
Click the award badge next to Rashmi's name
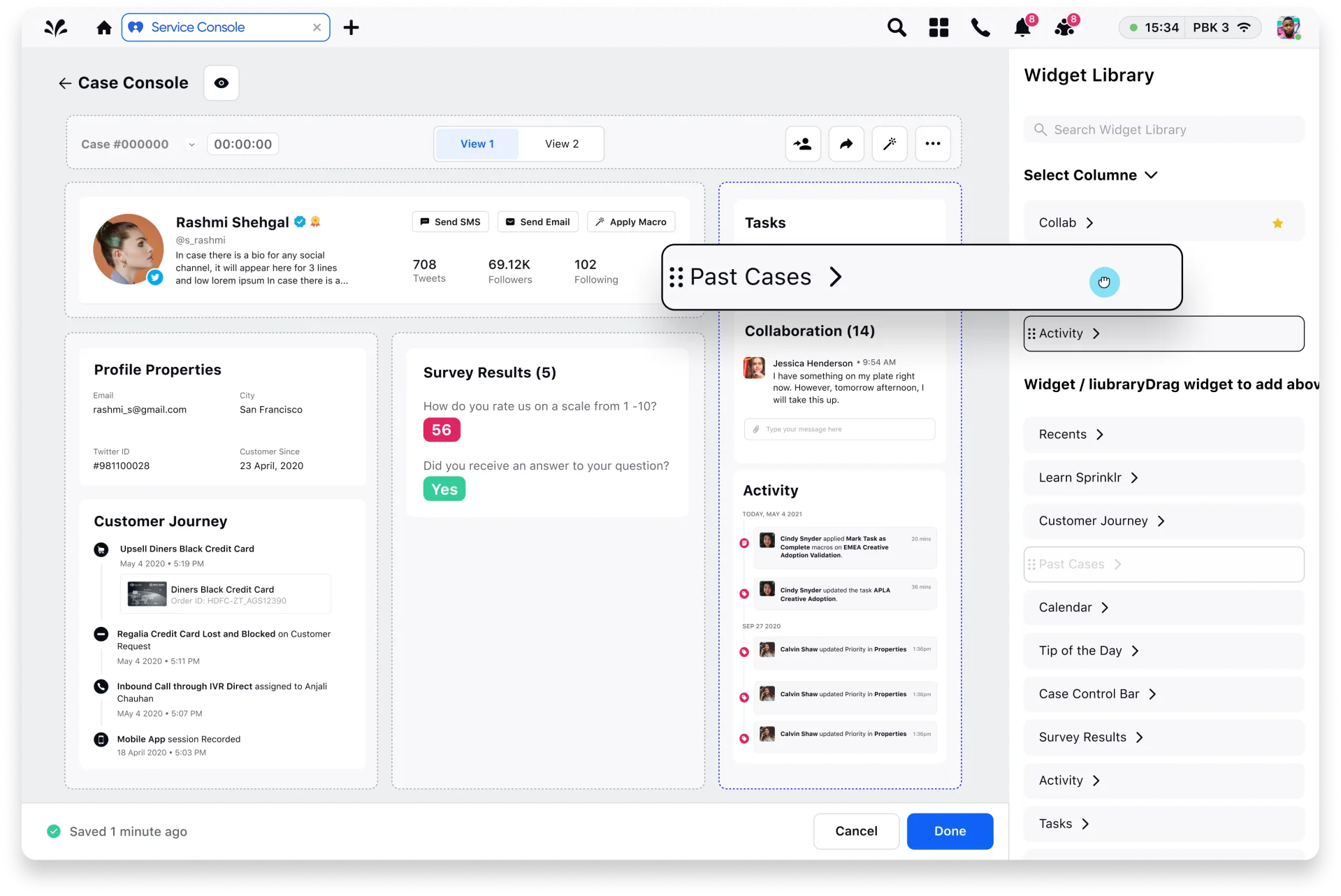(315, 222)
